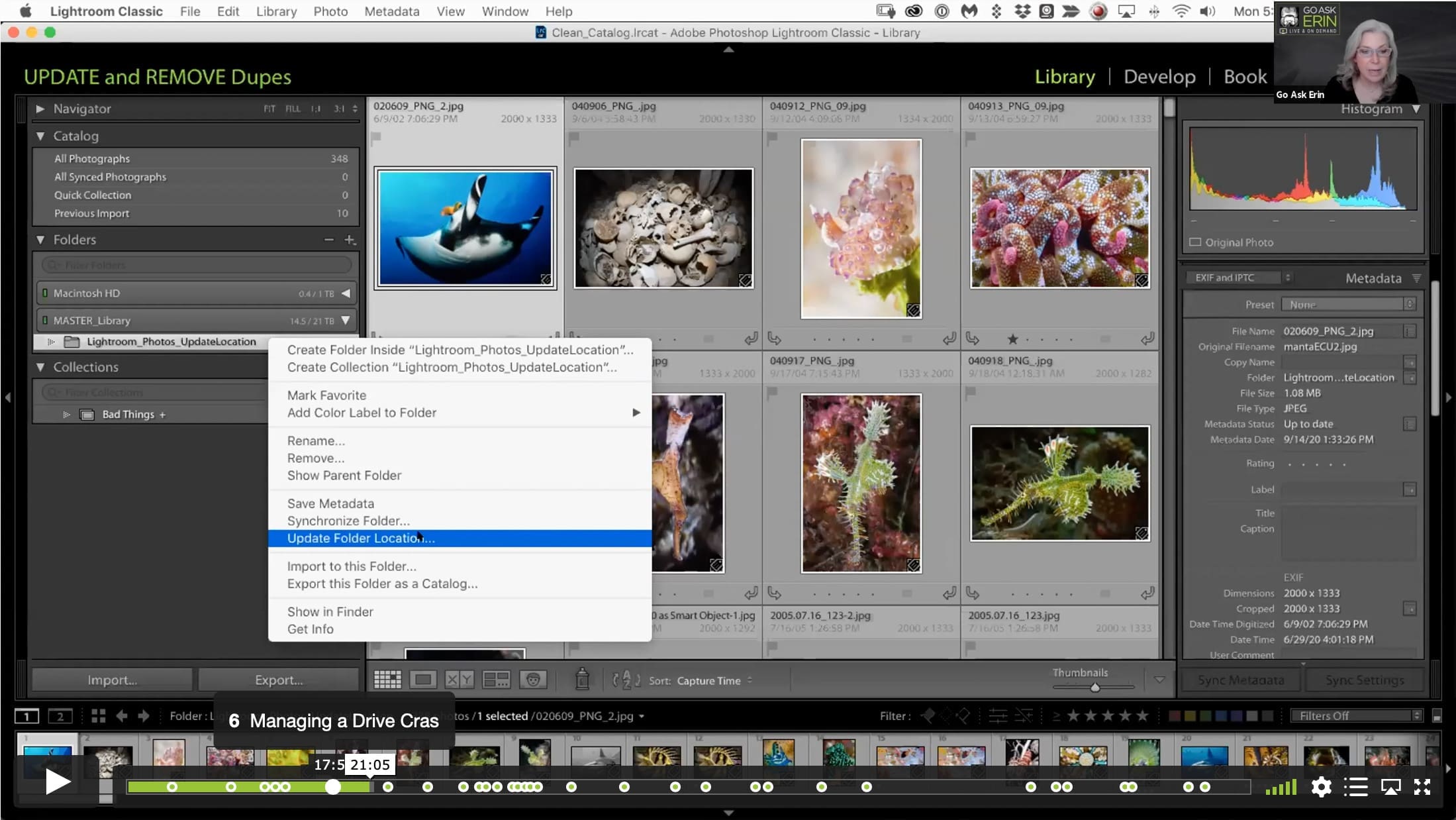The height and width of the screenshot is (820, 1456).
Task: Select Show in Finder in the context menu
Action: tap(460, 611)
